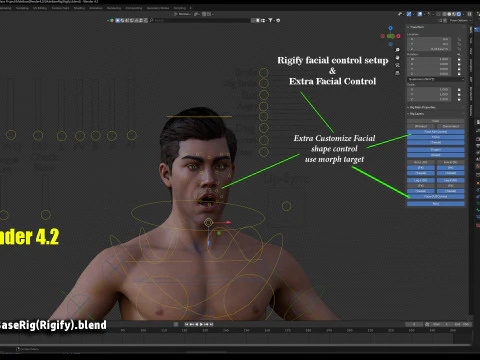Image resolution: width=480 pixels, height=360 pixels.
Task: Click the Location Z value field
Action: click(429, 49)
